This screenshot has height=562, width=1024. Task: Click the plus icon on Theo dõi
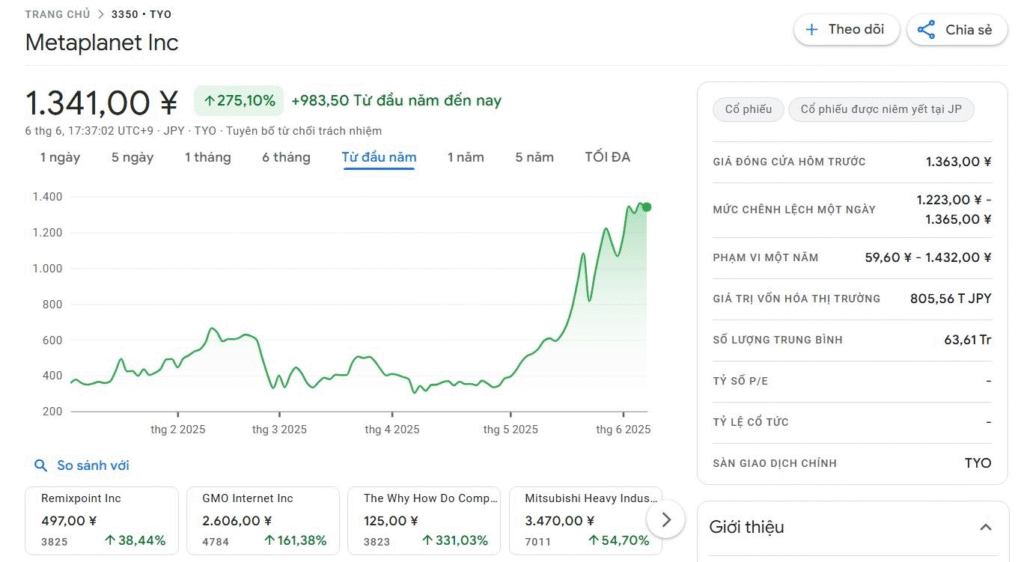812,30
